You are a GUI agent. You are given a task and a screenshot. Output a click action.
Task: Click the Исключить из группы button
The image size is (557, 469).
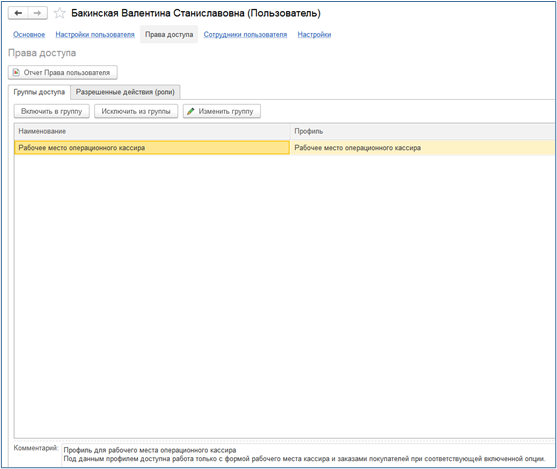point(136,111)
